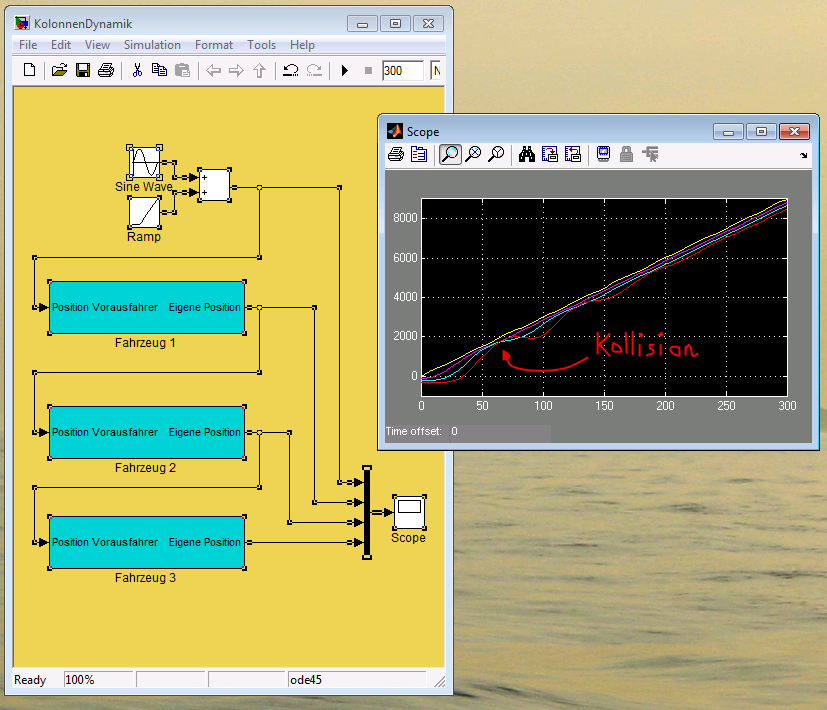Open a model with the Open folder icon
827x710 pixels.
59,71
